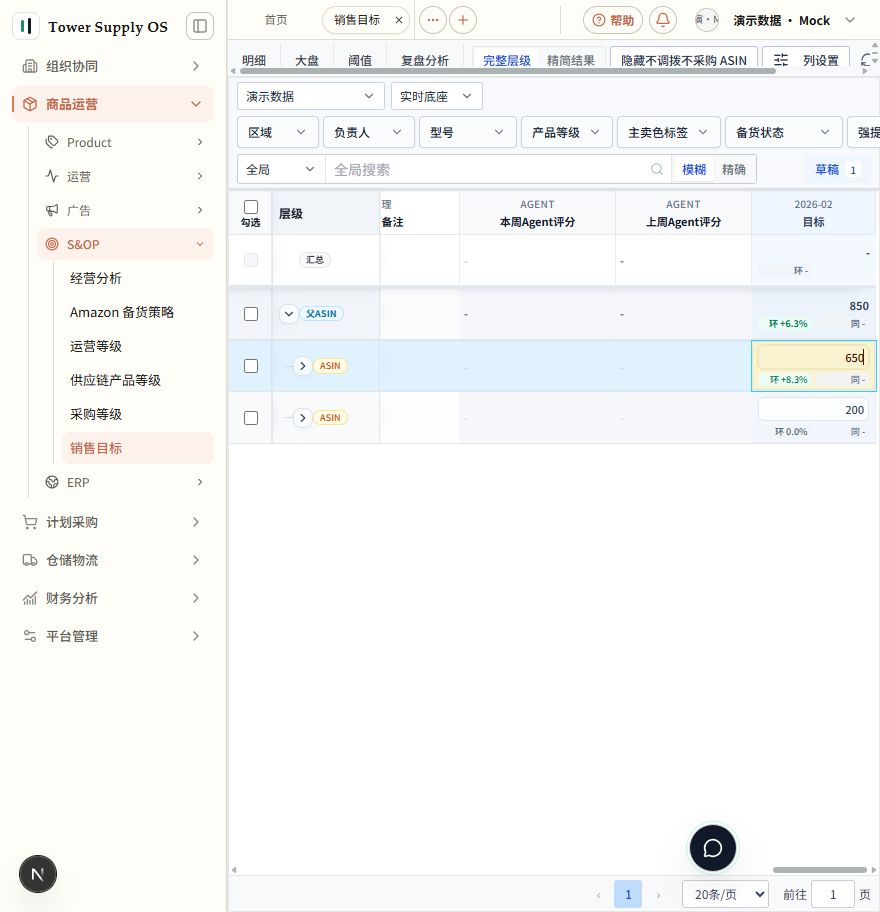This screenshot has height=912, width=880.
Task: Click the 运营 activity pulse icon
Action: [52, 176]
